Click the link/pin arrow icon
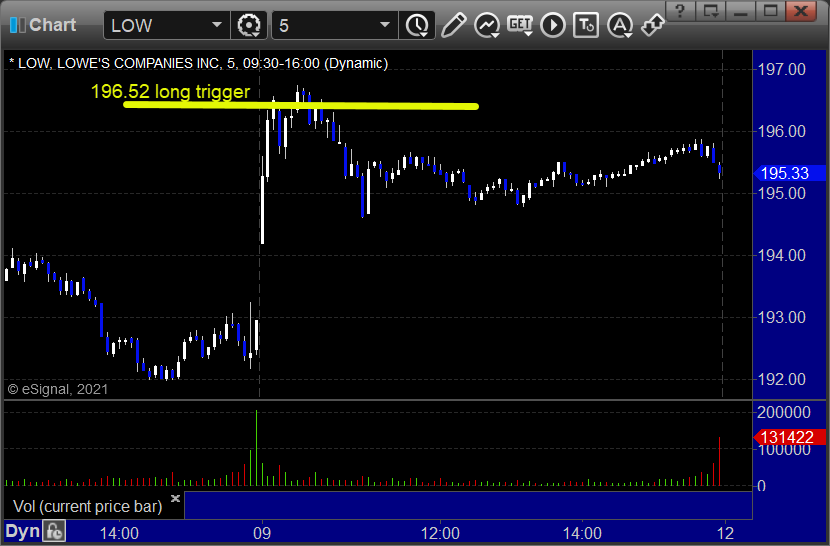This screenshot has width=830, height=546. tap(652, 25)
